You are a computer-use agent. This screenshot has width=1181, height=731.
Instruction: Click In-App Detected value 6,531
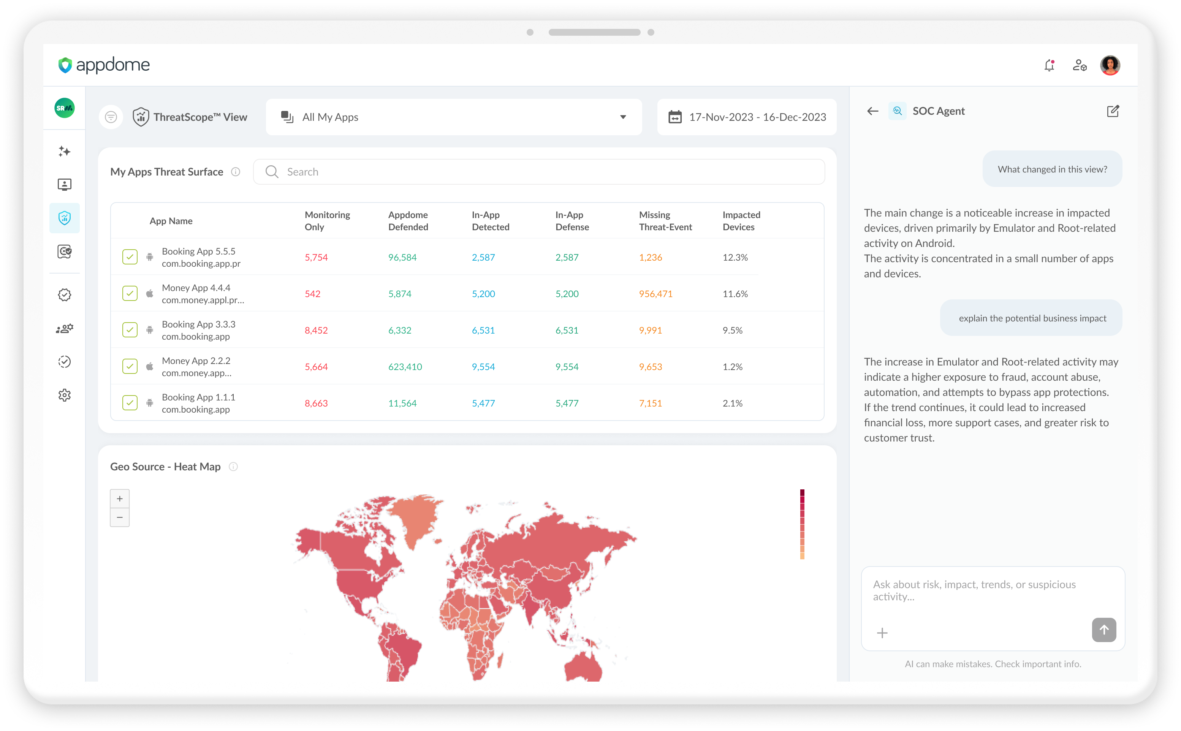[484, 330]
